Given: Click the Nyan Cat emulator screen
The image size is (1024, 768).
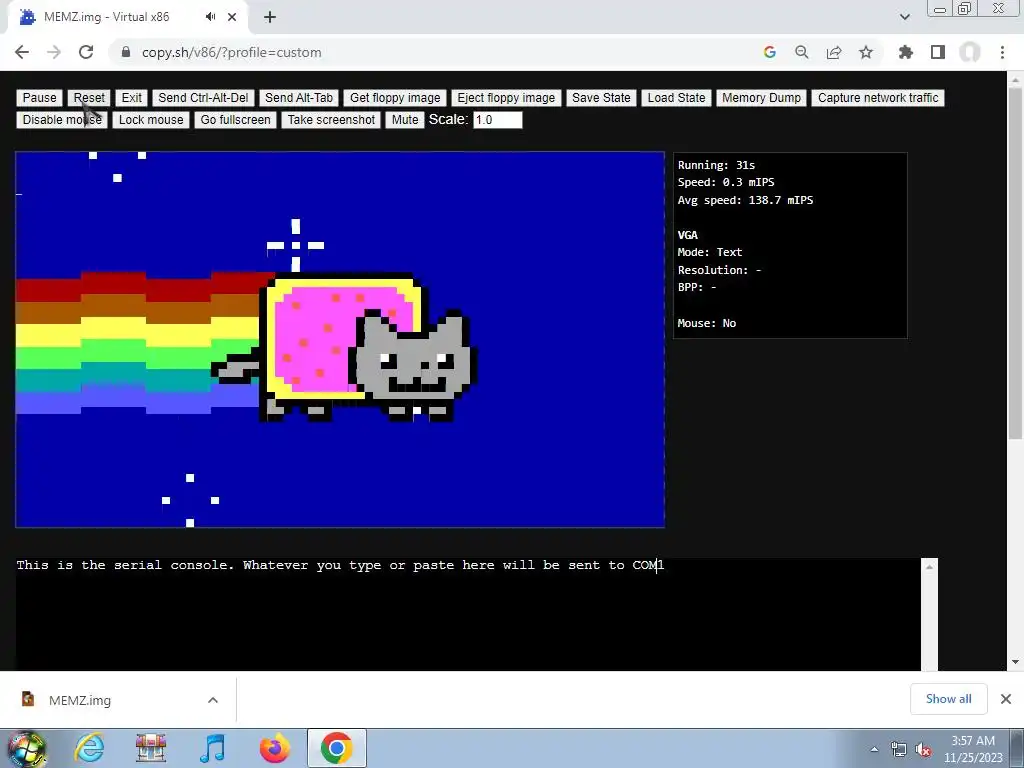Looking at the screenshot, I should pos(340,340).
